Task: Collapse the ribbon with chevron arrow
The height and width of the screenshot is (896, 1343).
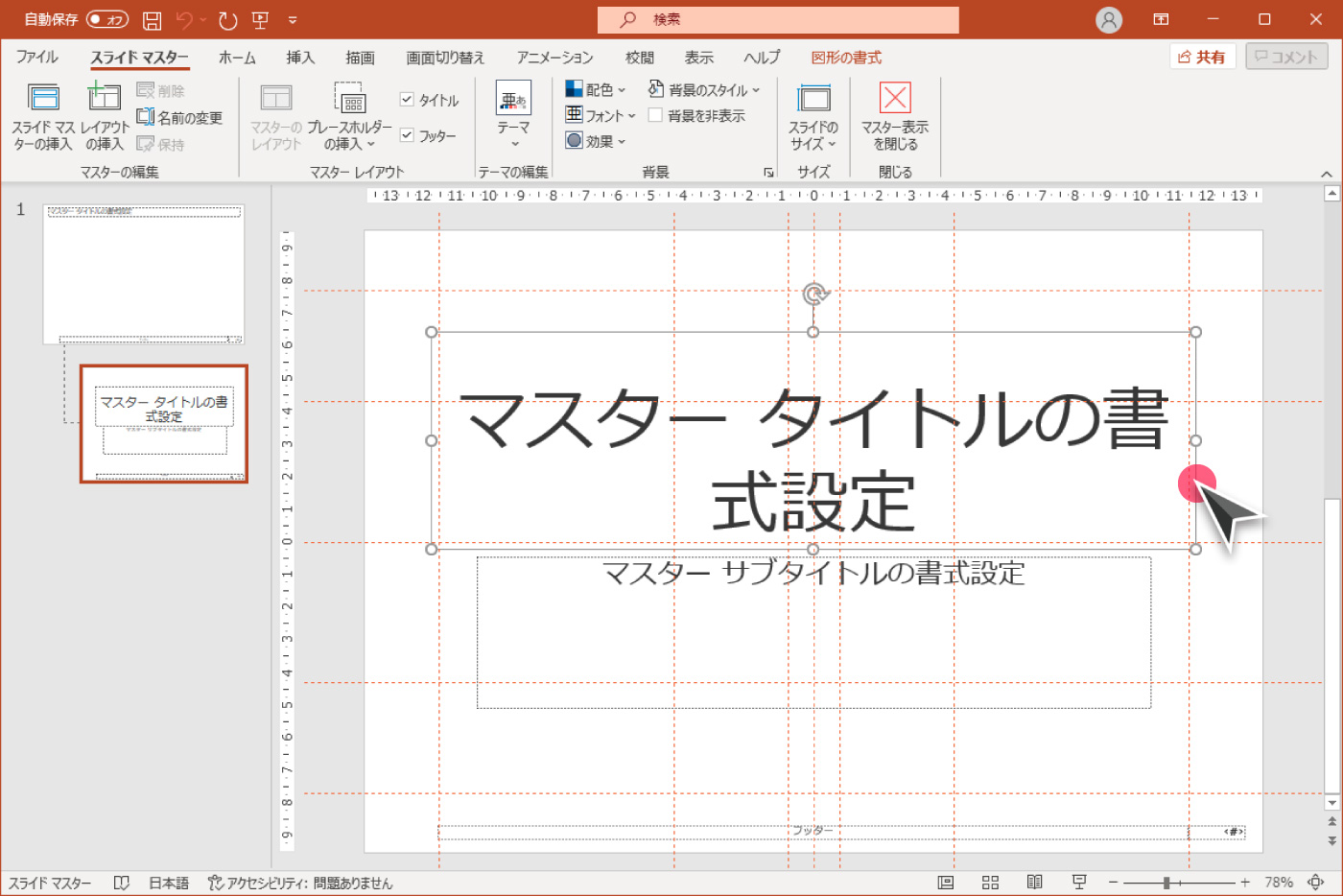Action: pos(1327,174)
